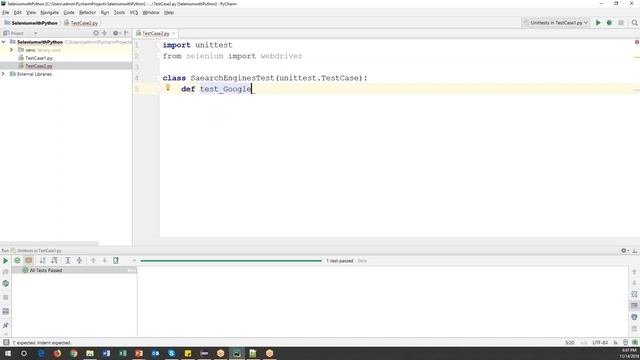This screenshot has width=640, height=360.
Task: Open the Navigate menu
Action: coord(49,13)
